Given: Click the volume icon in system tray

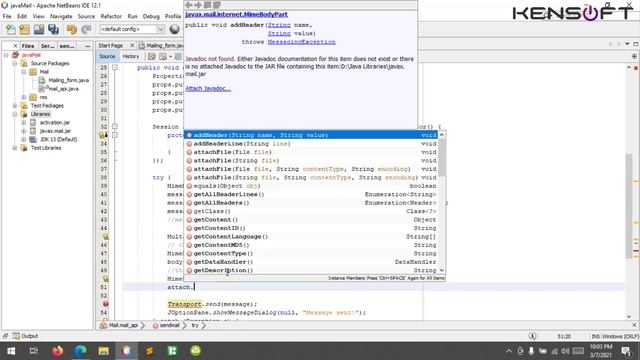Looking at the screenshot, I should click(x=565, y=351).
